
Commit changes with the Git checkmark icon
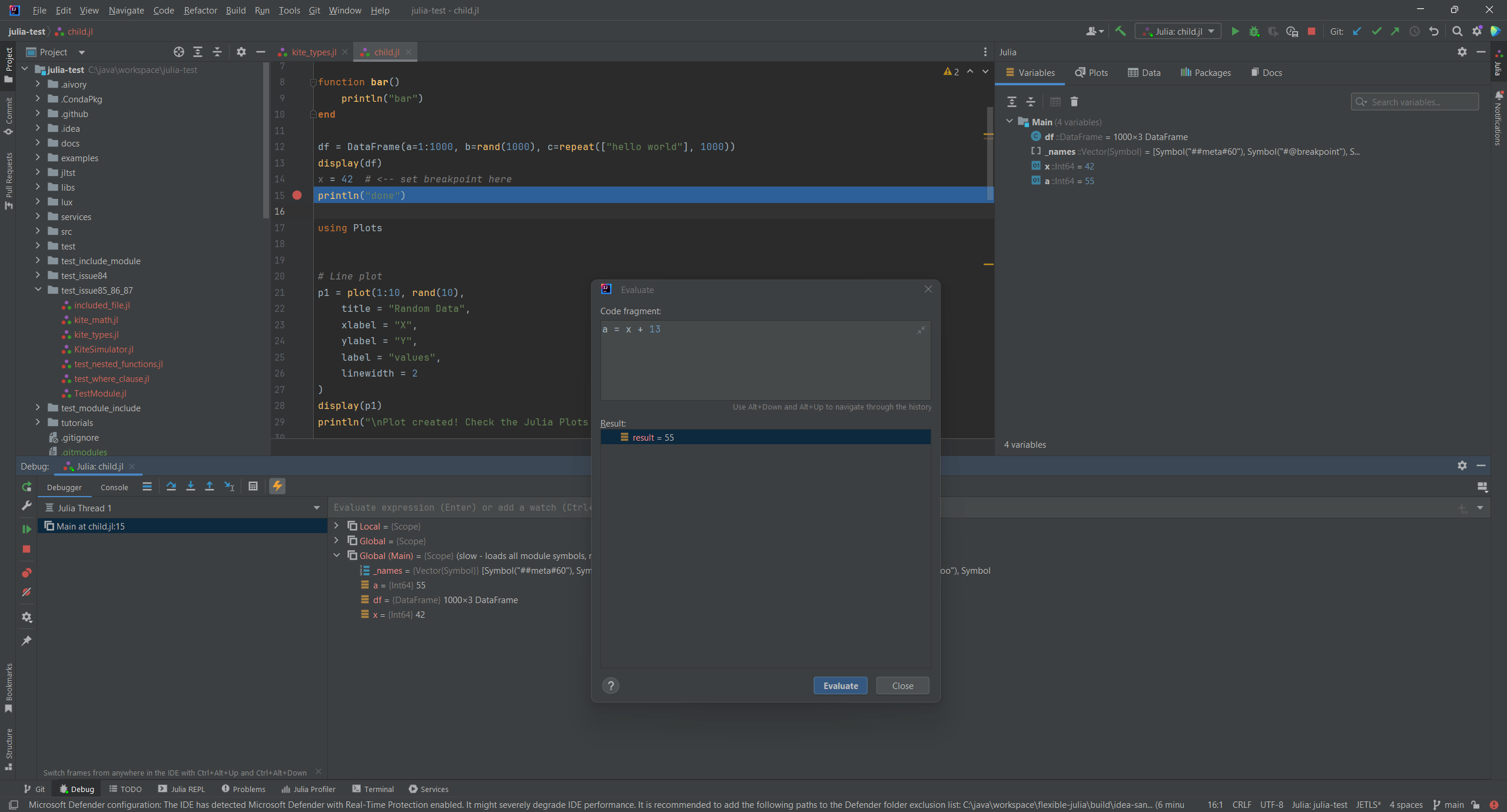(1376, 31)
